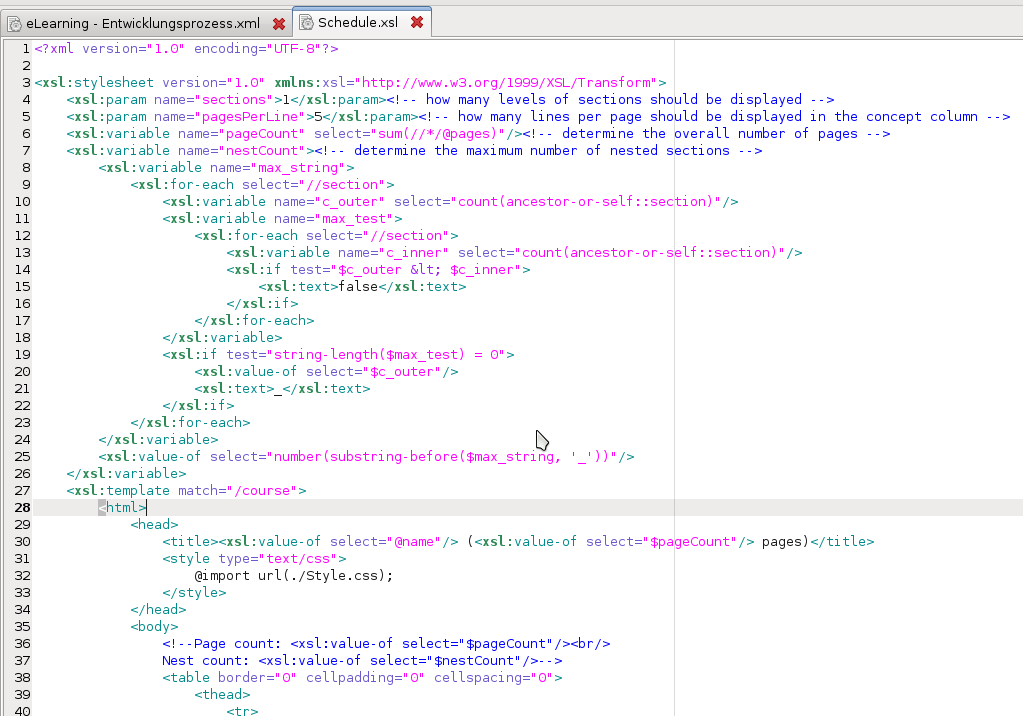
Task: Click the xml version declaration on line 1
Action: (x=187, y=49)
